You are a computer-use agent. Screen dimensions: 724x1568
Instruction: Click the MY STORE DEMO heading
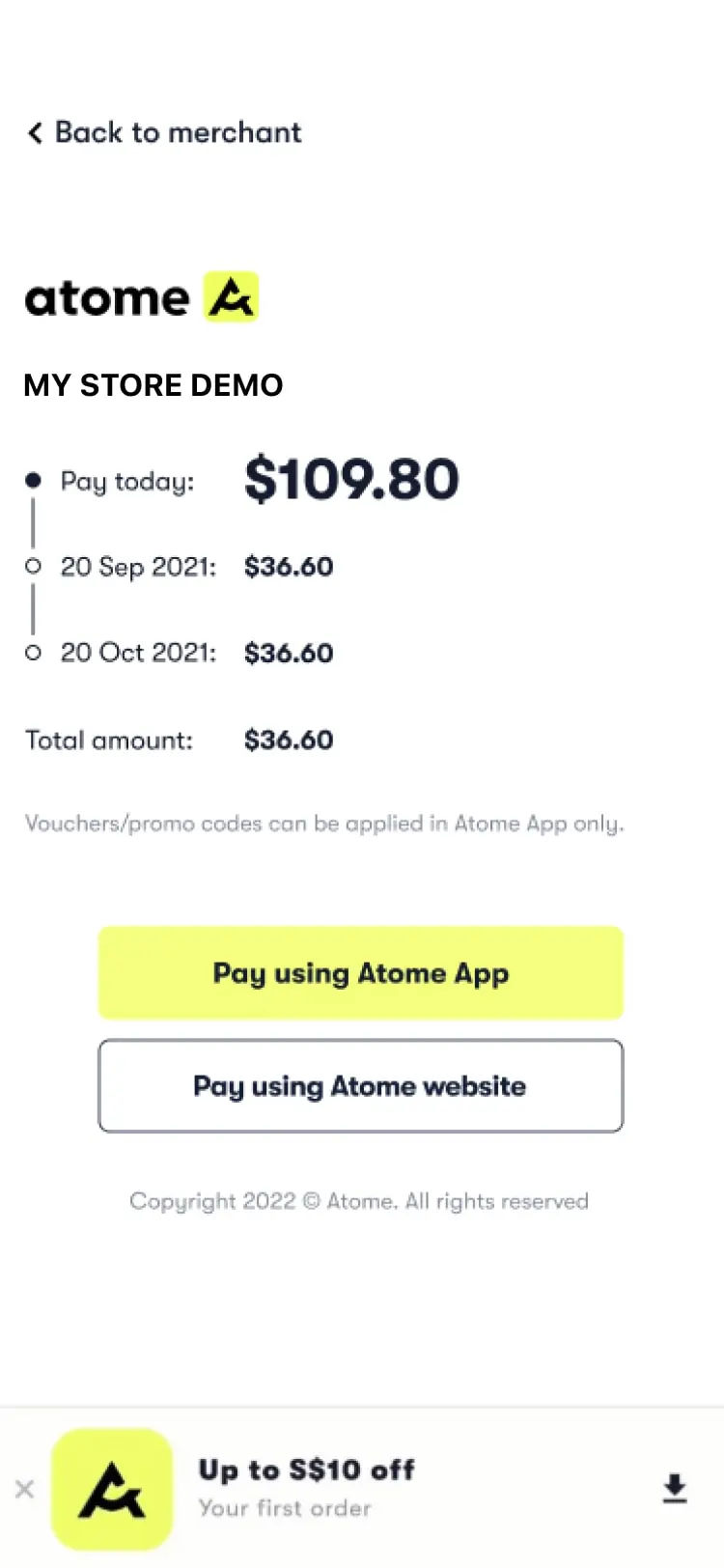[153, 385]
